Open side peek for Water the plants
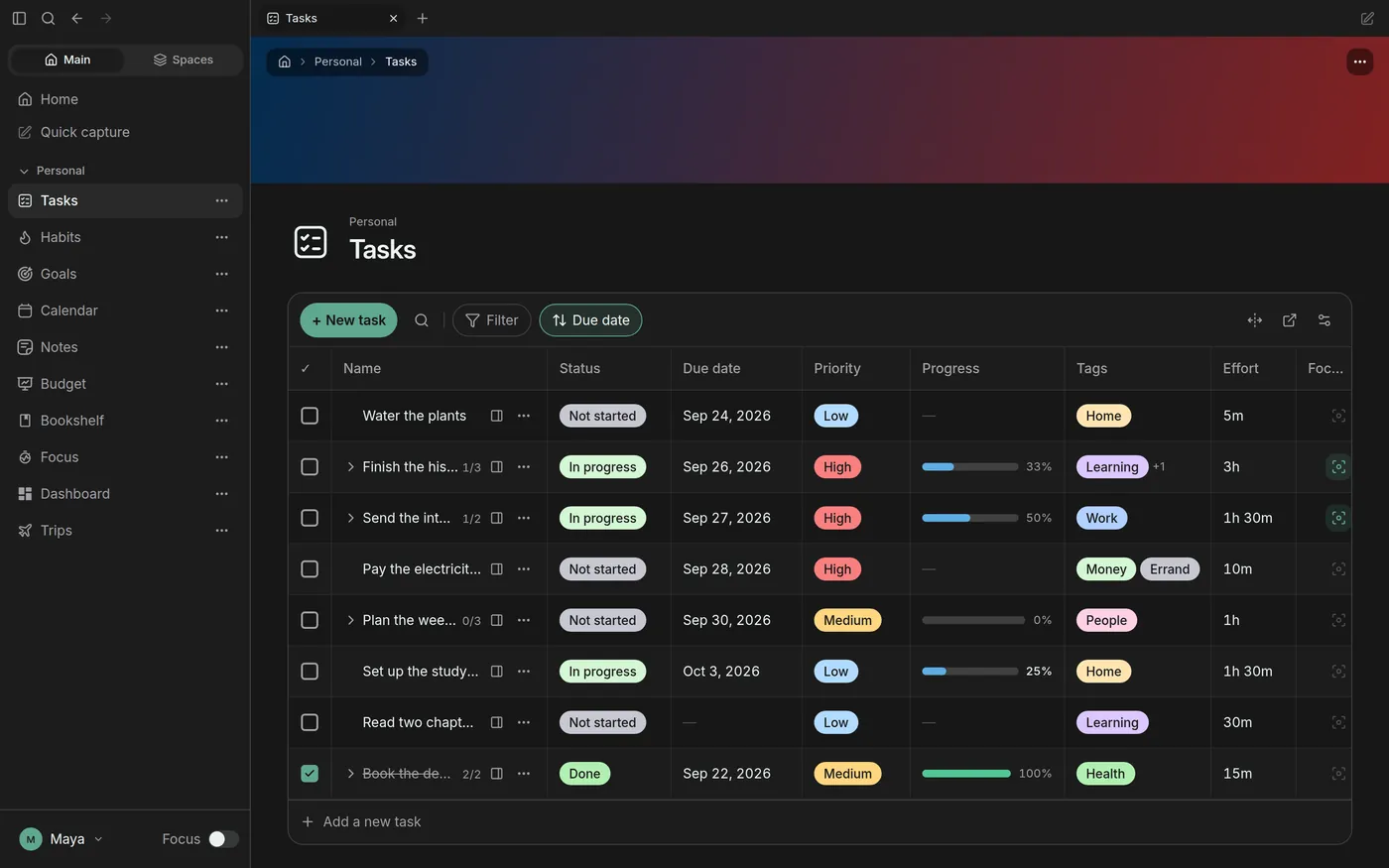This screenshot has width=1389, height=868. tap(497, 416)
